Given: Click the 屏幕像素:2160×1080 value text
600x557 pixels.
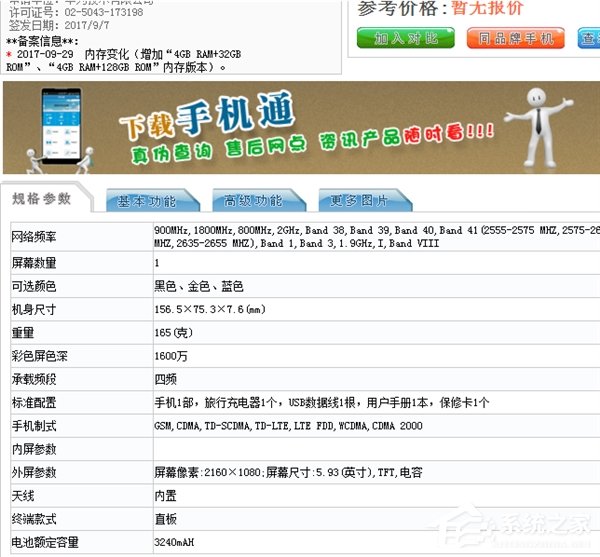Looking at the screenshot, I should pos(288,472).
